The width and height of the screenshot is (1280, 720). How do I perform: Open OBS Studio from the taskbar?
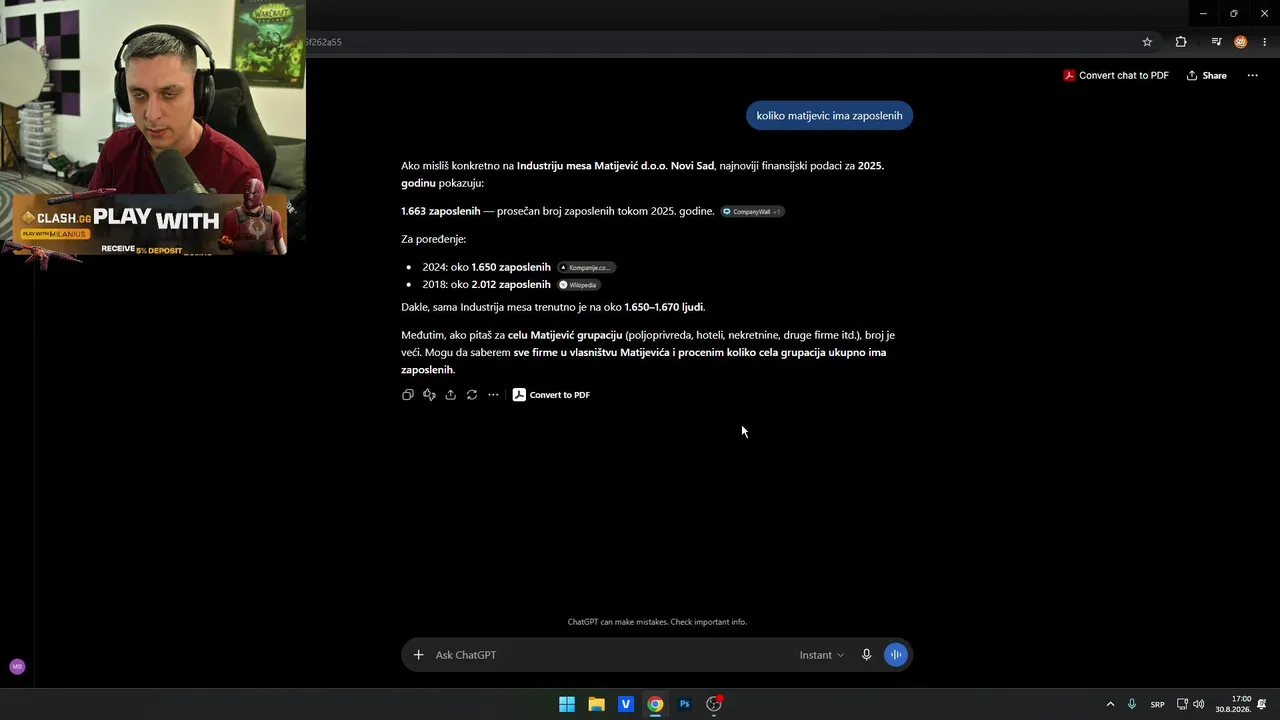point(714,704)
